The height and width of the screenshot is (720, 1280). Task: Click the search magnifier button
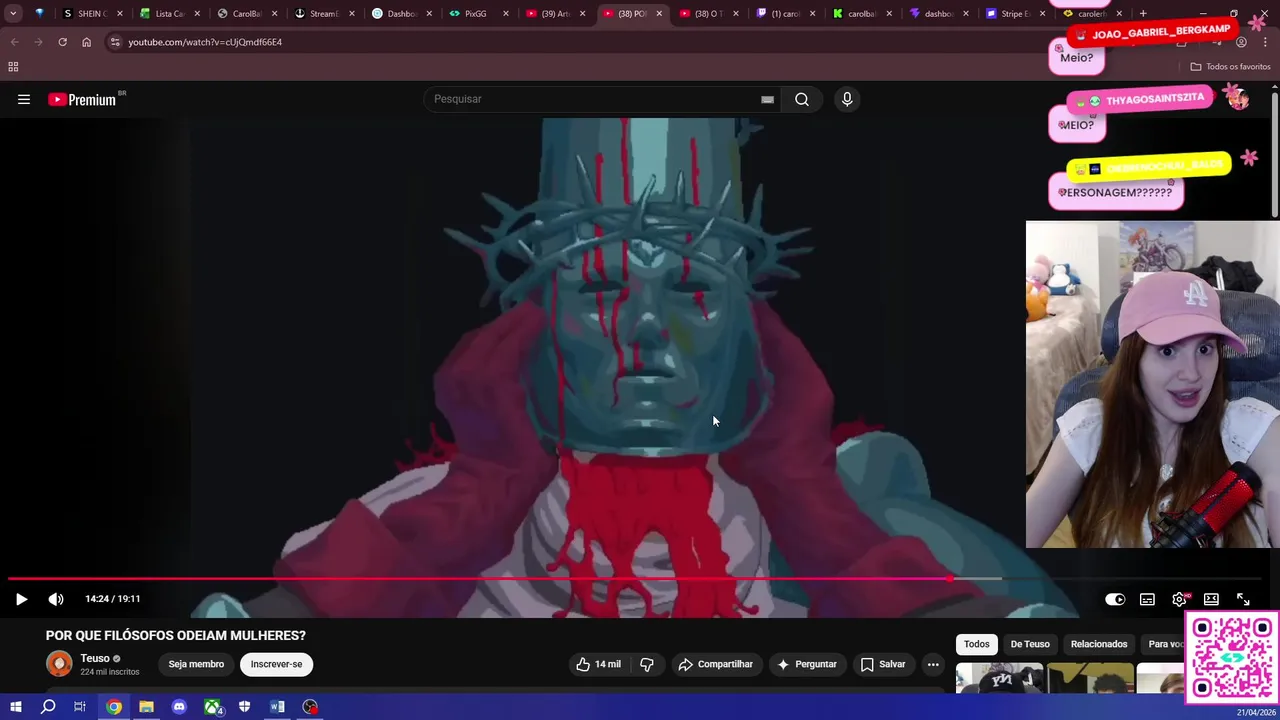click(x=801, y=99)
